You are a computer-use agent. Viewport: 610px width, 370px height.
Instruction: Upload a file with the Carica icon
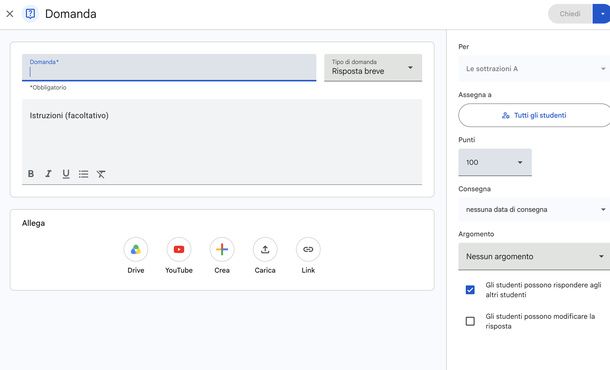point(265,249)
